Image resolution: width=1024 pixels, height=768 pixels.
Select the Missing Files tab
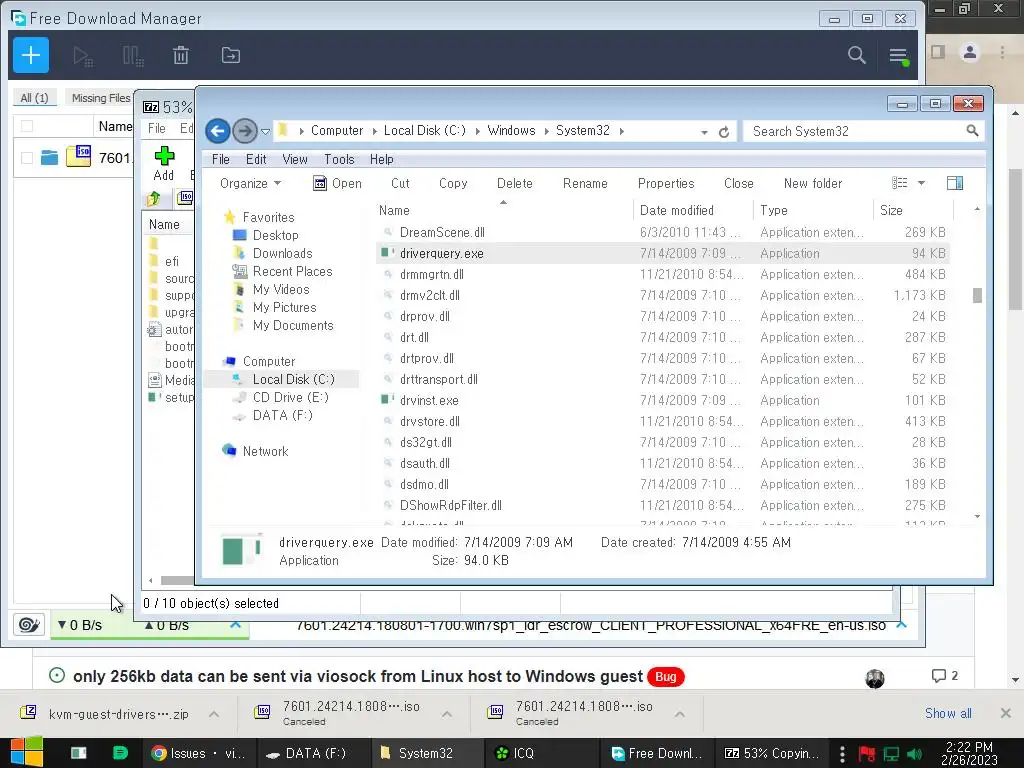(x=101, y=98)
